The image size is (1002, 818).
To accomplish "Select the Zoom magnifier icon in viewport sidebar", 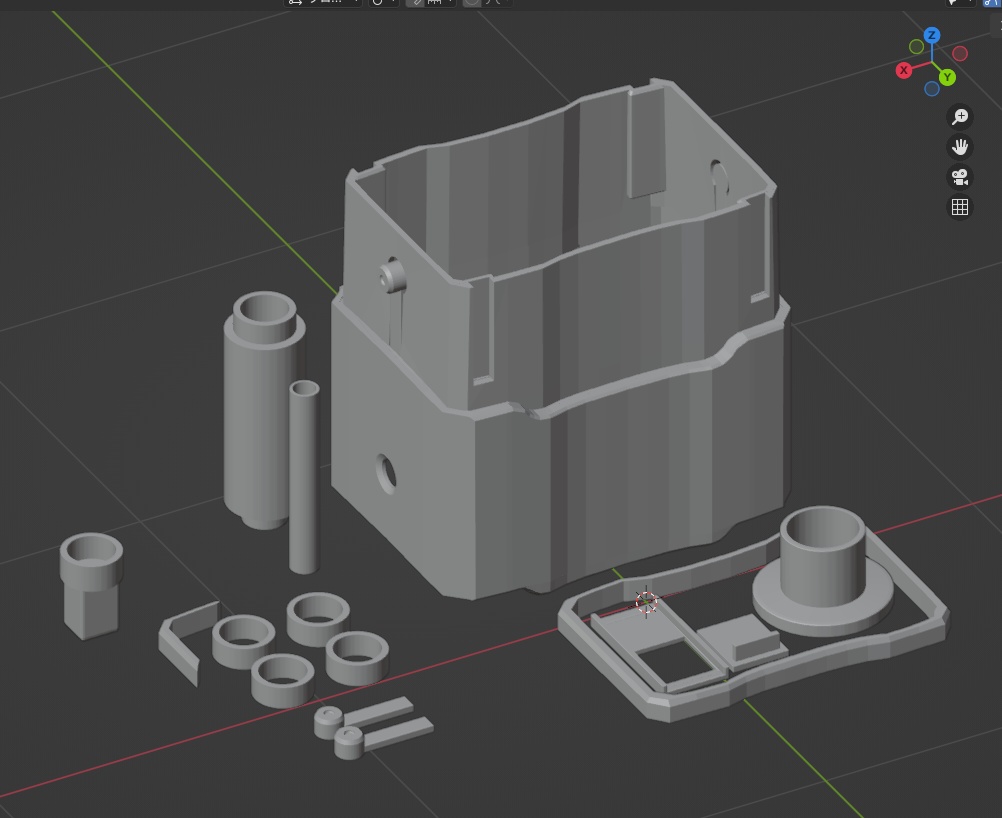I will coord(959,117).
